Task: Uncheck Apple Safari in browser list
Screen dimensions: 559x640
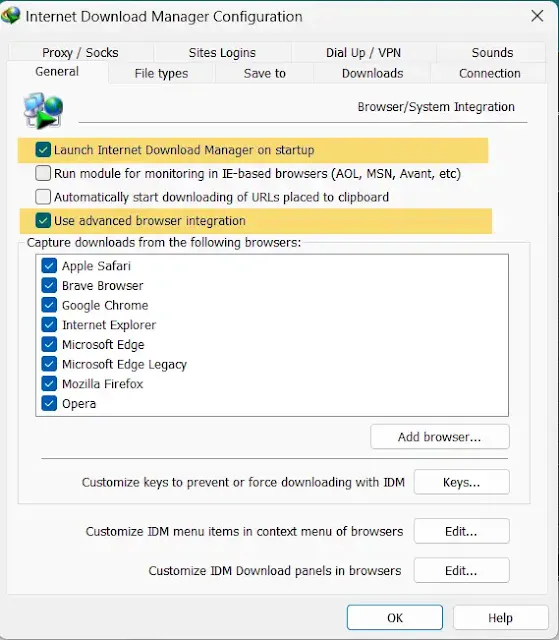Action: pos(49,266)
